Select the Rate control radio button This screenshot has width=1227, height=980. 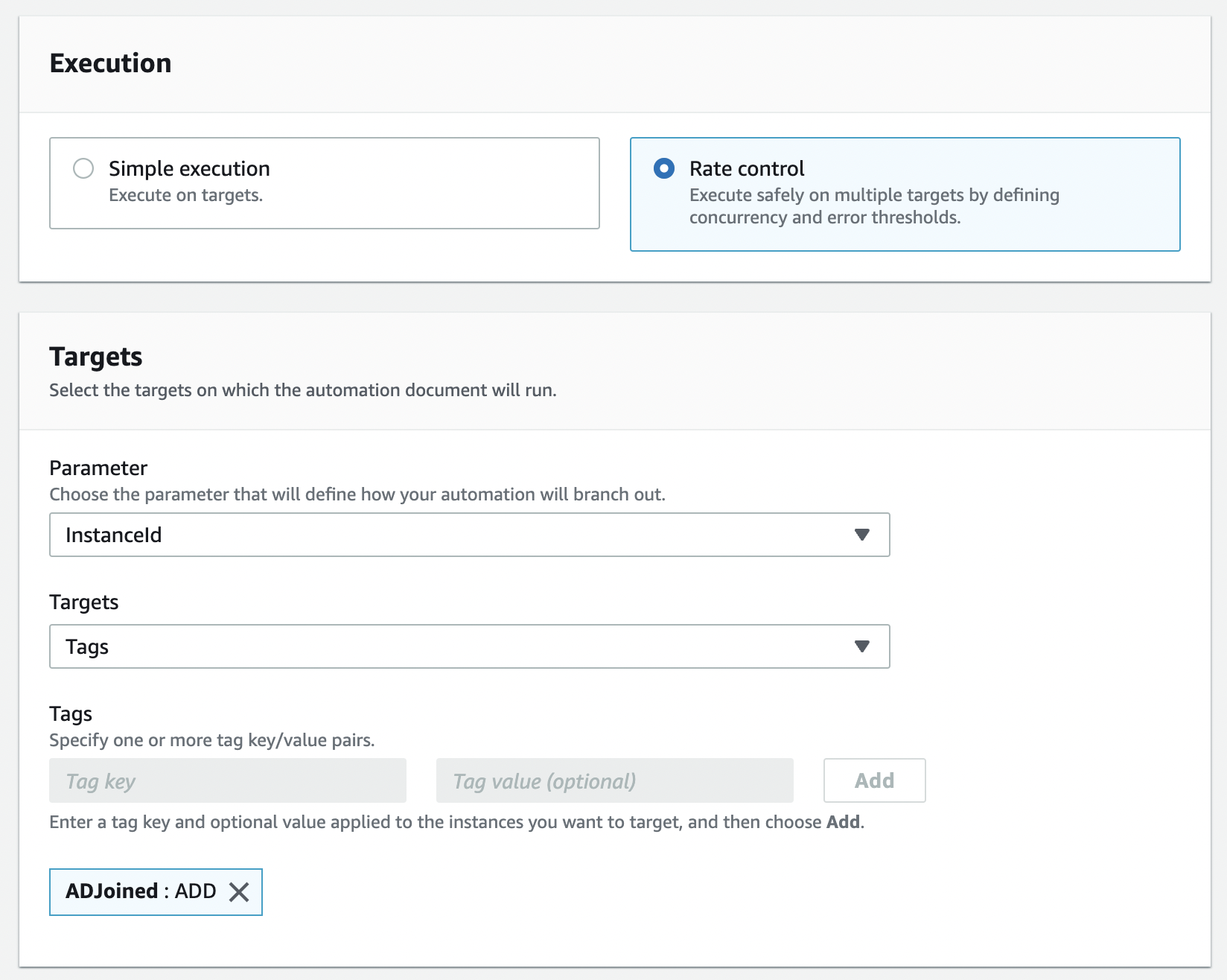point(664,169)
